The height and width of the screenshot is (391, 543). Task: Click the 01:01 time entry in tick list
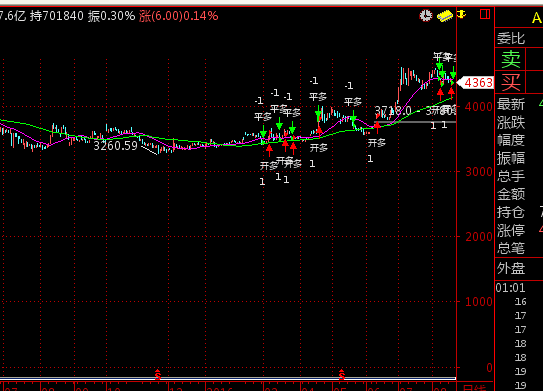(510, 288)
